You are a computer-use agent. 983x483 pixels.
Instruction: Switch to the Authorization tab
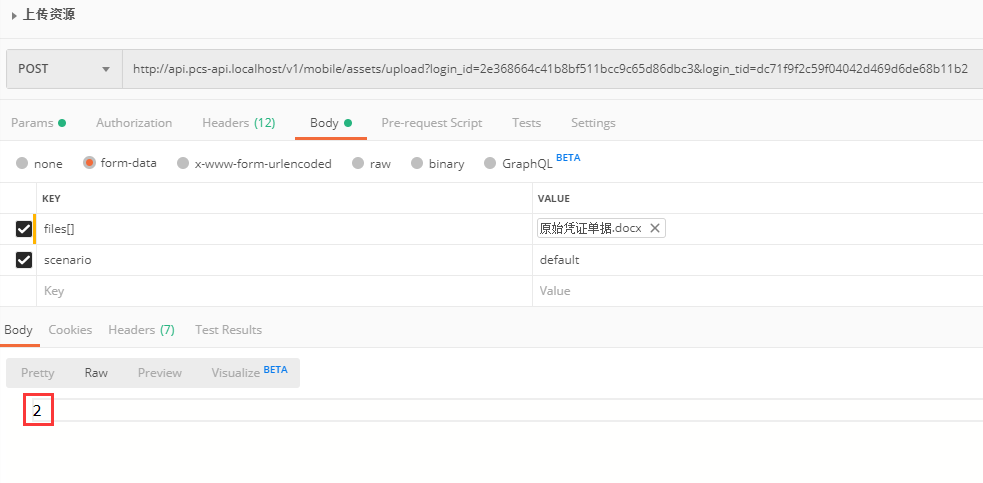134,123
